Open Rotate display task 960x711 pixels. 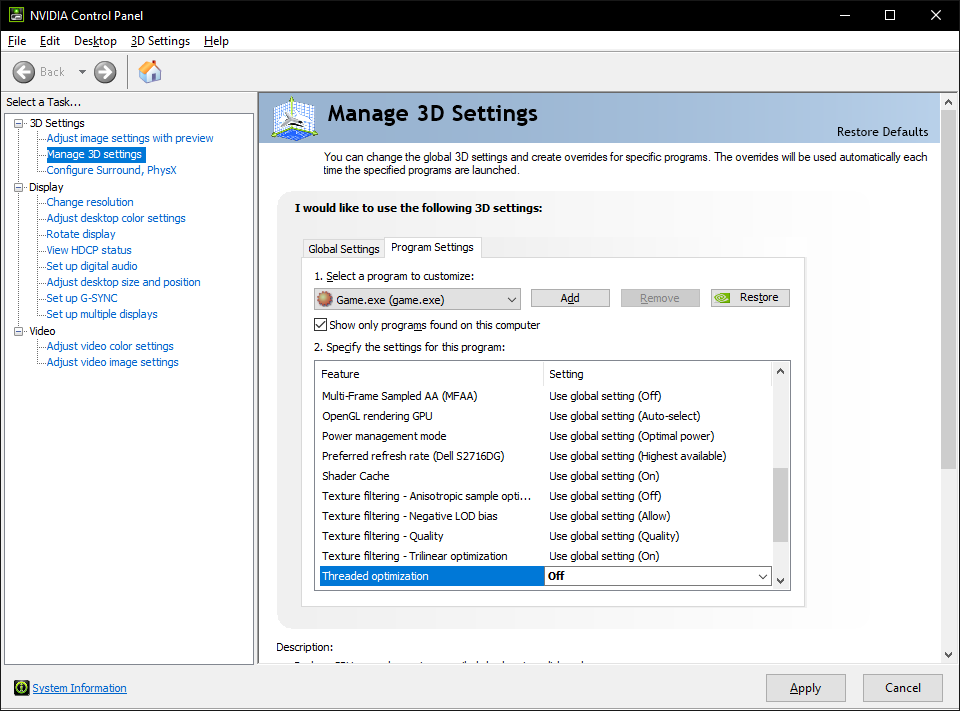(81, 234)
